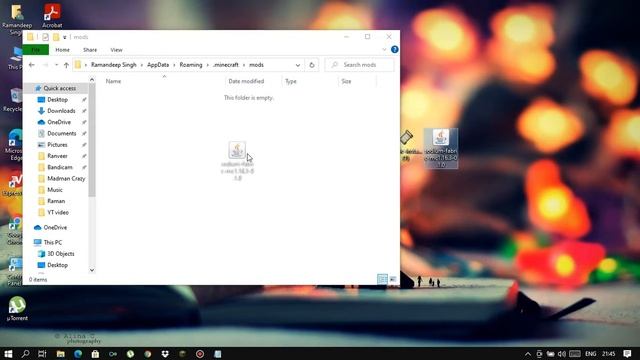This screenshot has width=640, height=360.
Task: Go to Roaming in the address breadcrumb
Action: [x=191, y=65]
